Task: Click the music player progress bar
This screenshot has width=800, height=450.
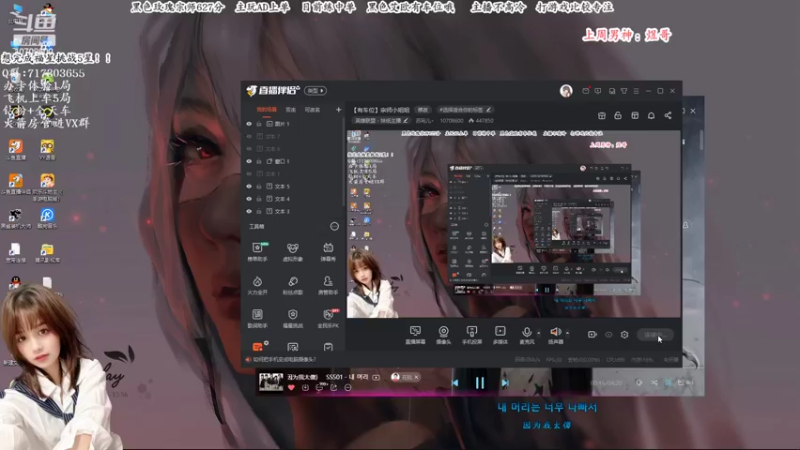Action: [480, 394]
